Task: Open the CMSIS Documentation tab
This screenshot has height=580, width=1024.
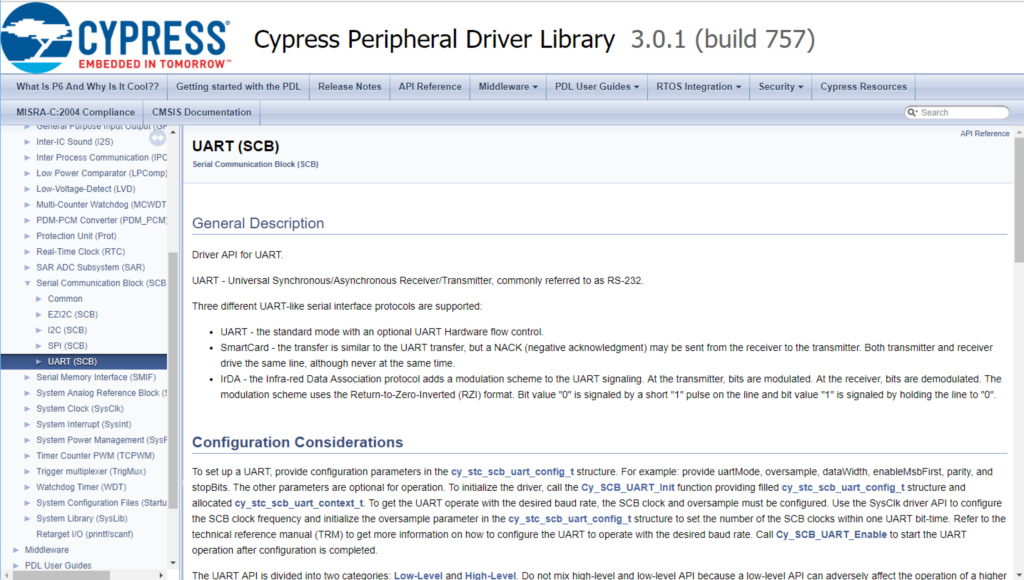Action: 202,112
